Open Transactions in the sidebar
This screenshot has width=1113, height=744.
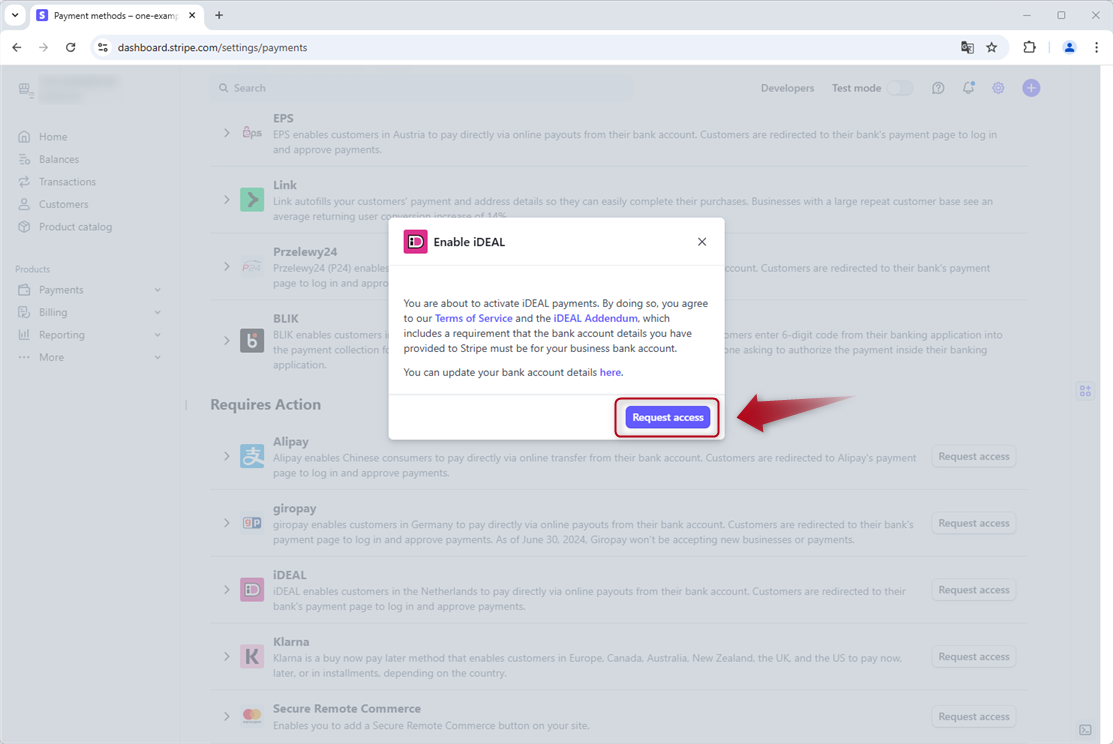67,182
